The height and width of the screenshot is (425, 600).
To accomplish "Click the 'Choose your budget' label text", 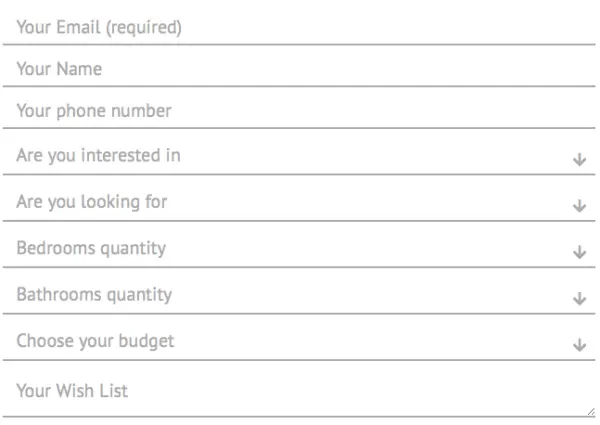I will click(95, 341).
